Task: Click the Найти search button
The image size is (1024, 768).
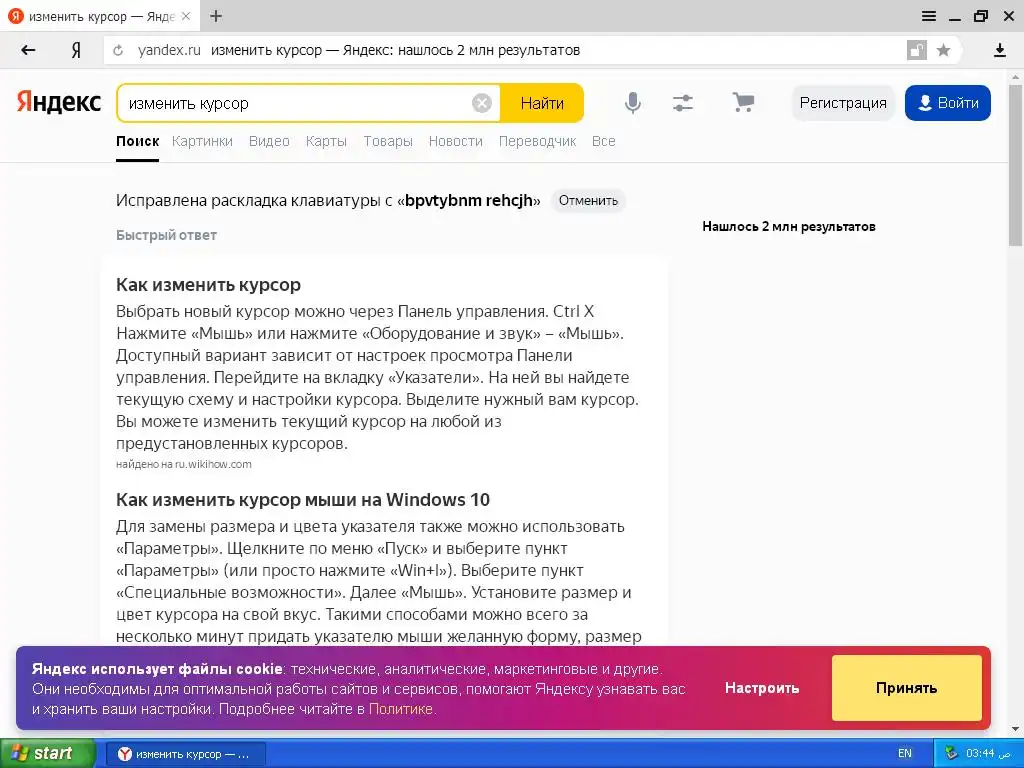Action: 542,103
